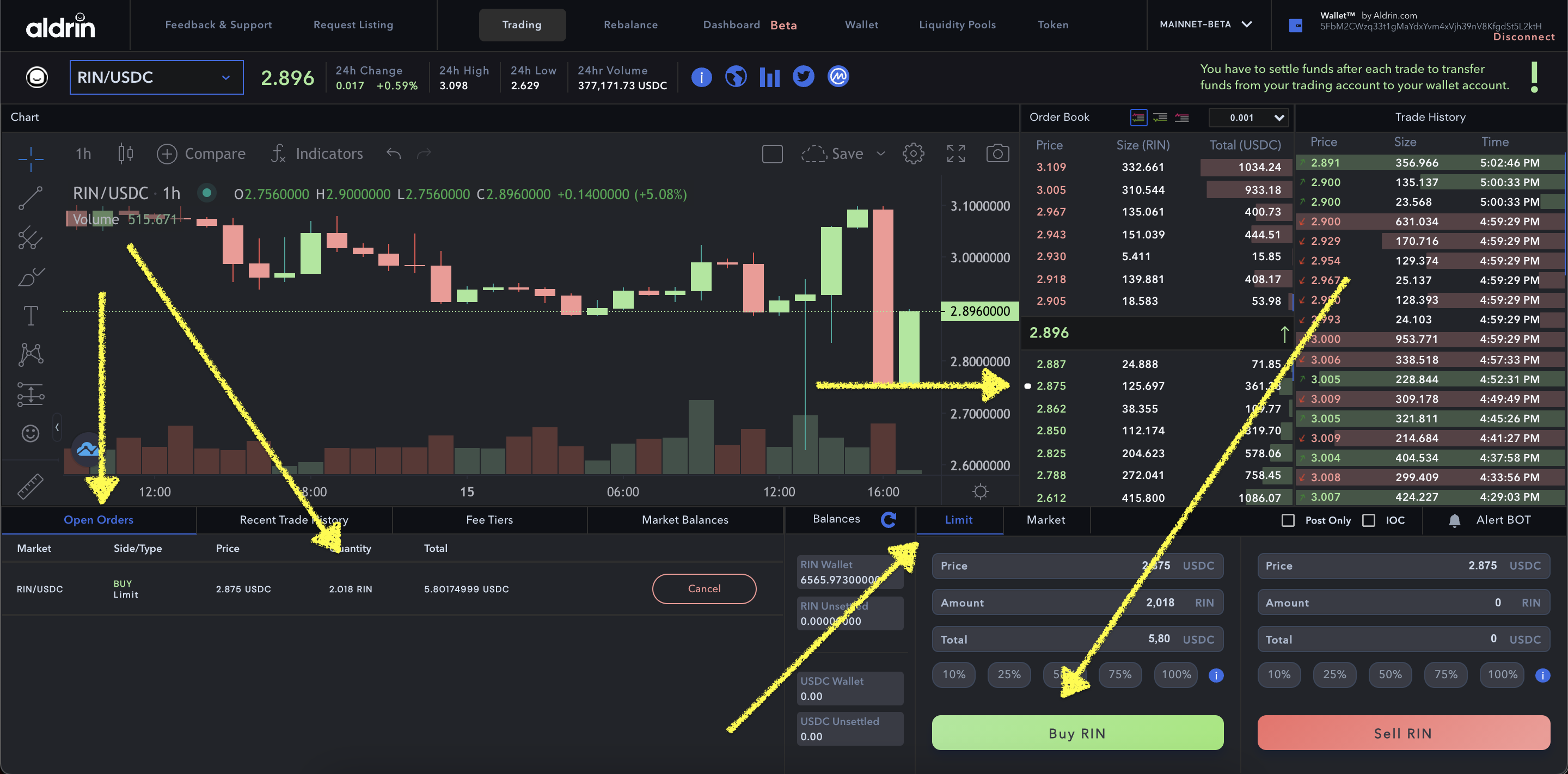Open the token Twitter page
1568x774 pixels.
pos(804,77)
